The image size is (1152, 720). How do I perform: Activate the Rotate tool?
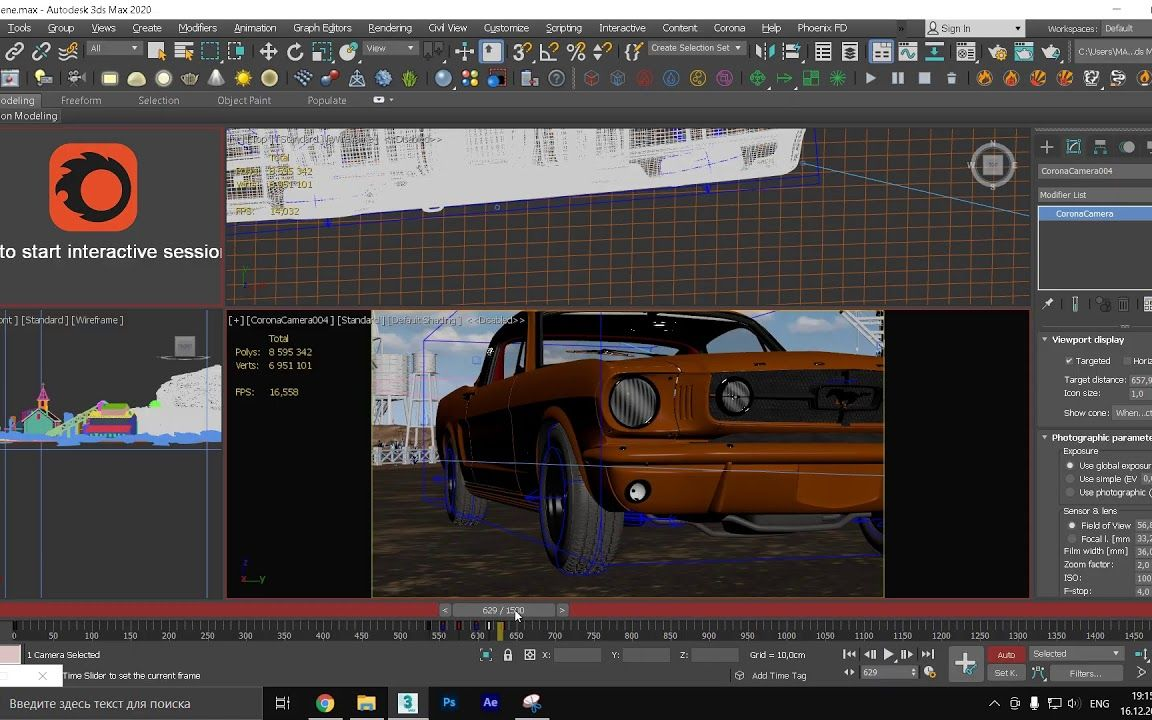click(295, 52)
